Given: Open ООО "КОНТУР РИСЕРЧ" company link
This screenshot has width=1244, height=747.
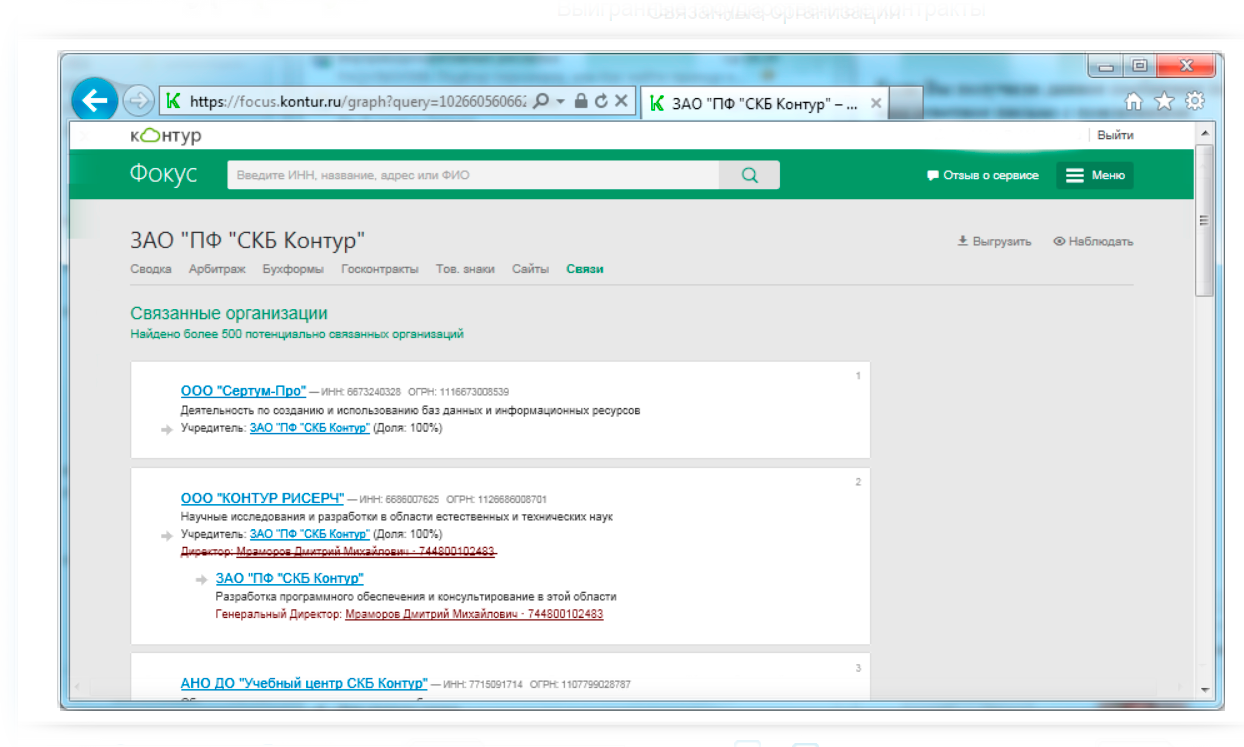Looking at the screenshot, I should point(262,498).
